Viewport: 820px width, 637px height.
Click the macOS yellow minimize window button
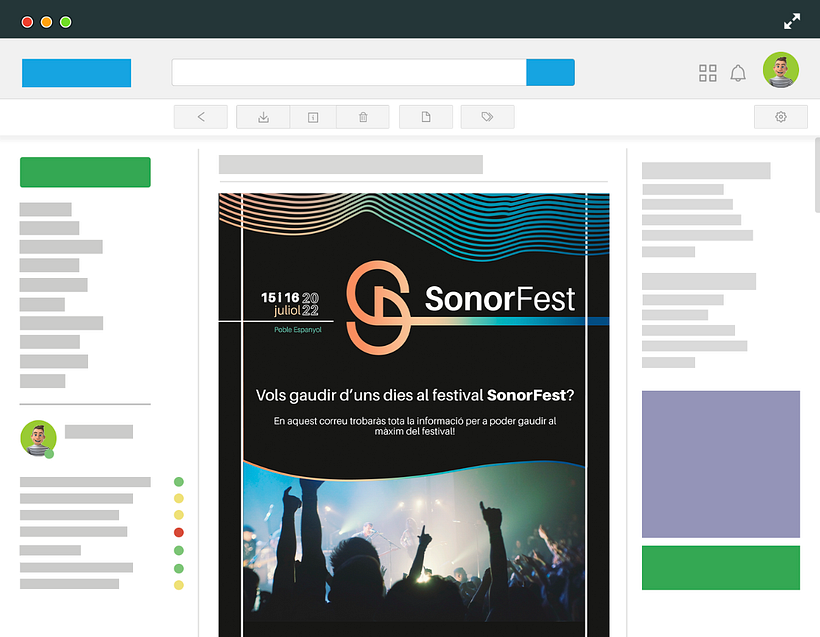46,22
